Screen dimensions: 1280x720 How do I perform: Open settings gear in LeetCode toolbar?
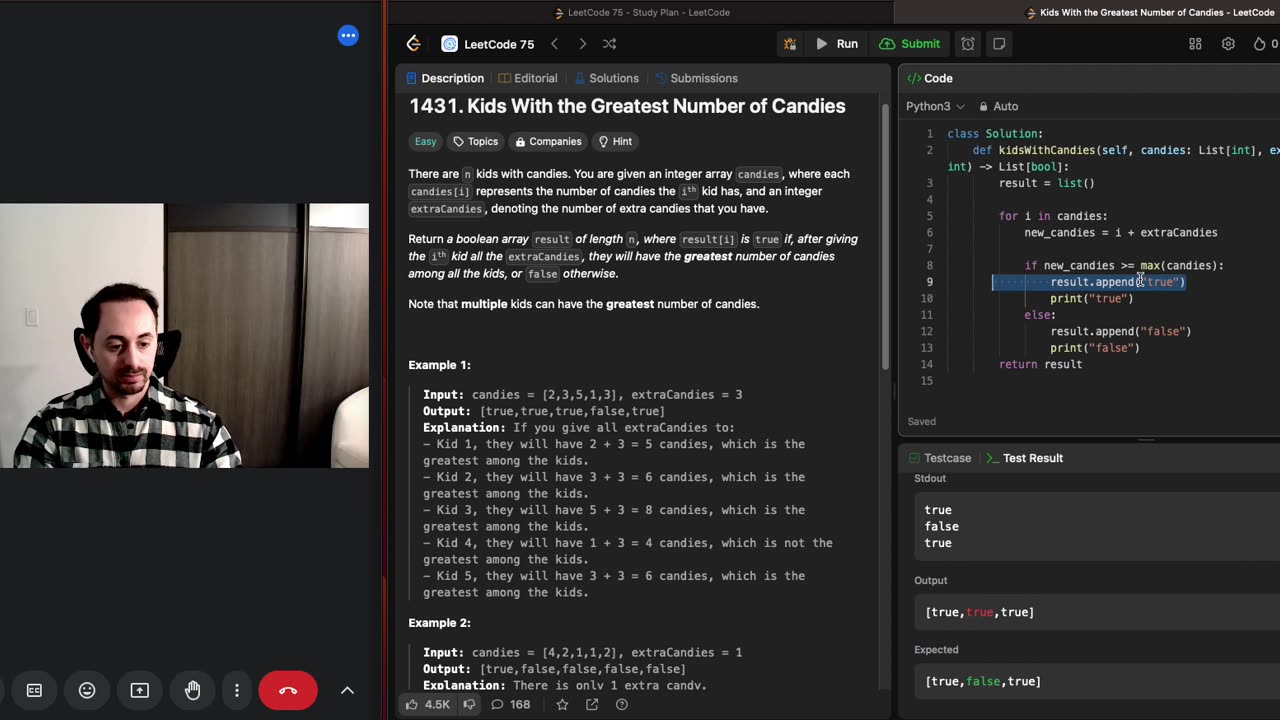pos(1228,44)
